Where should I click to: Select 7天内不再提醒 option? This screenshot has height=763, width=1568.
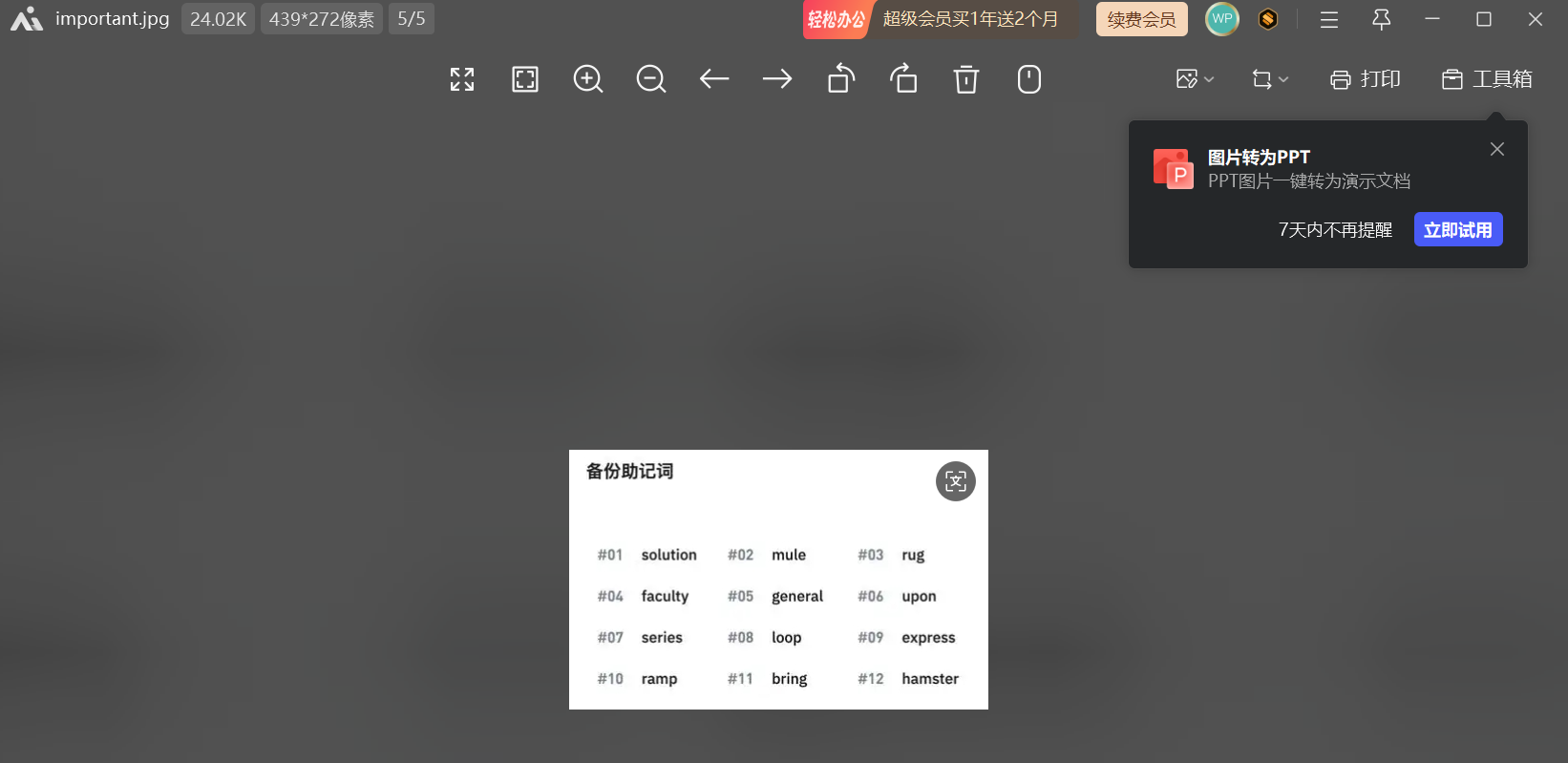tap(1335, 230)
